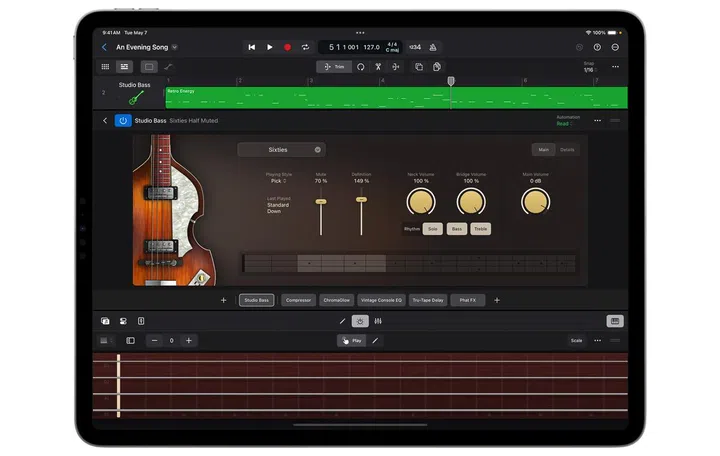Toggle the Studio Bass power button
Viewport: 720px width, 456px height.
click(x=122, y=121)
